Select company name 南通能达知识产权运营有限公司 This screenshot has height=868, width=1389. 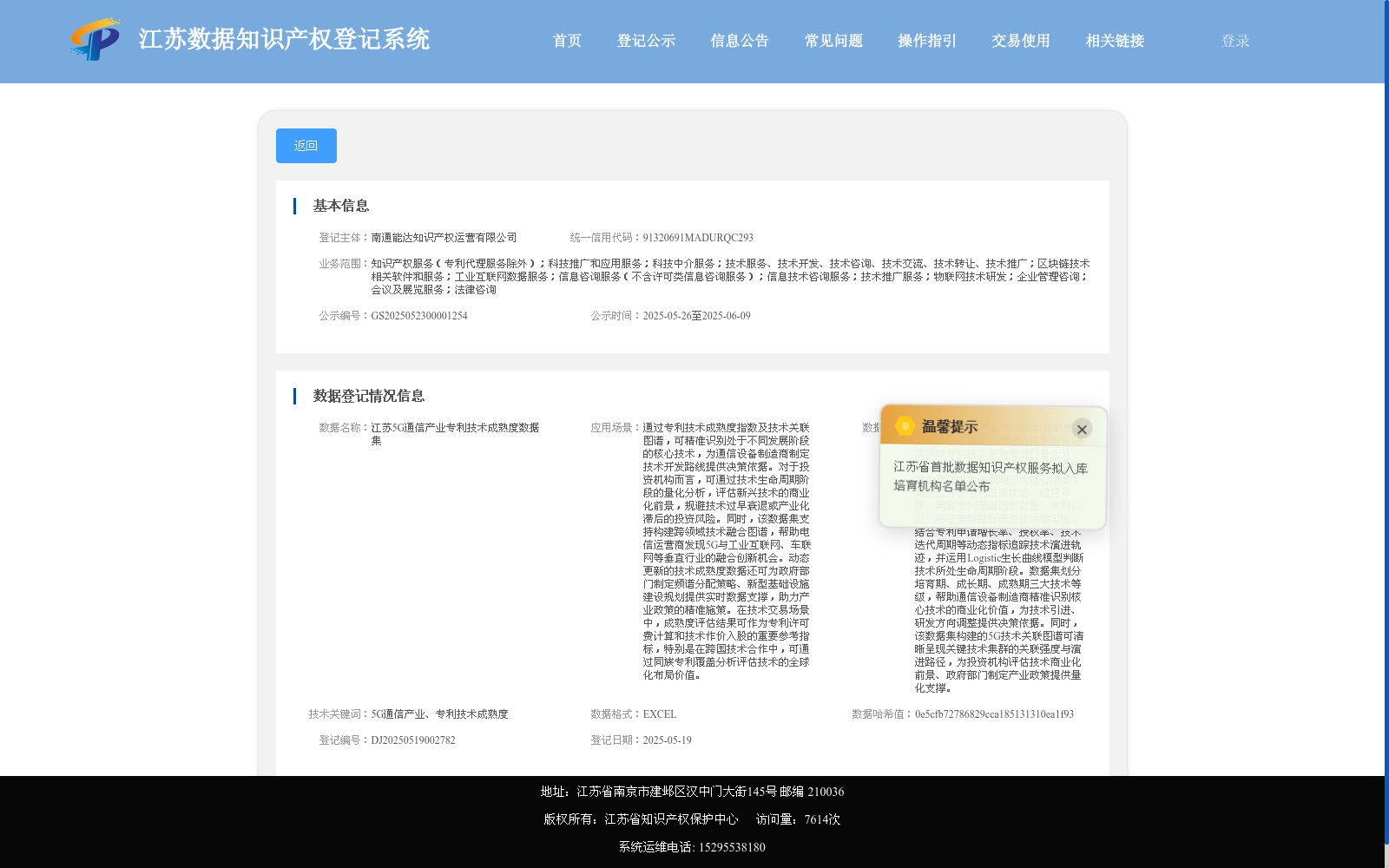444,238
